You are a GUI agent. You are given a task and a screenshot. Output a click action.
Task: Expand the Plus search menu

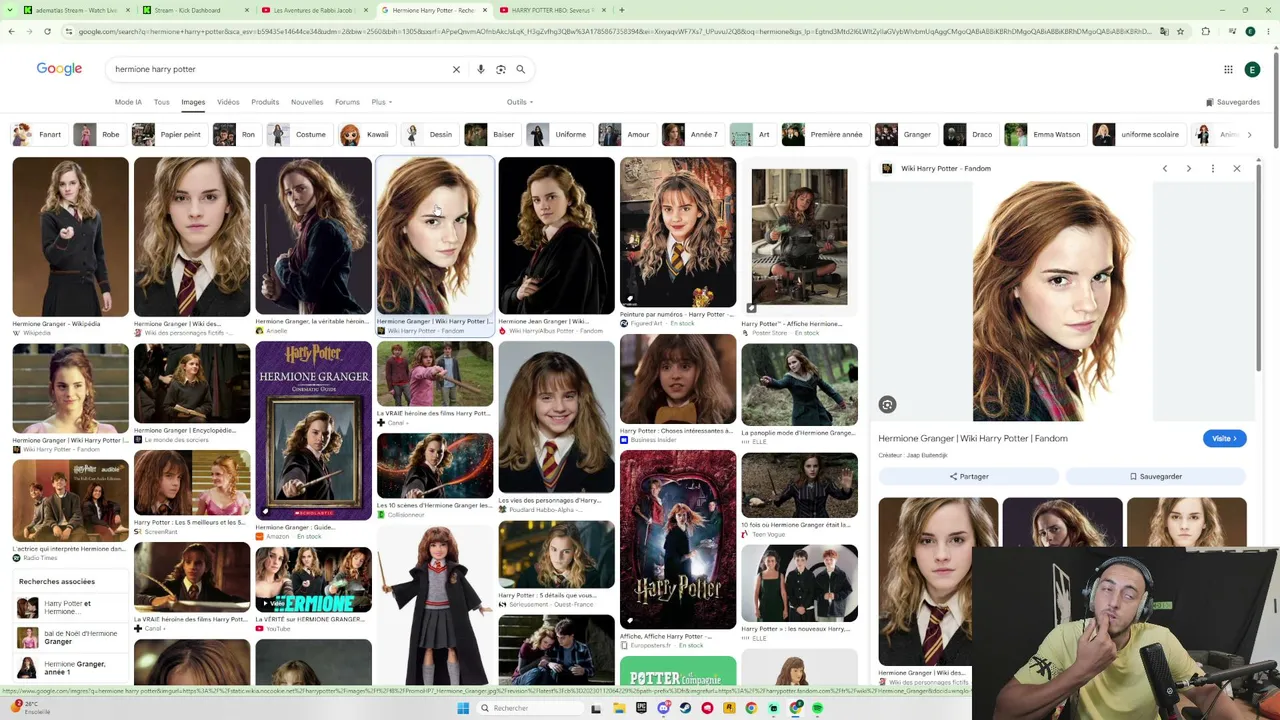[x=381, y=102]
